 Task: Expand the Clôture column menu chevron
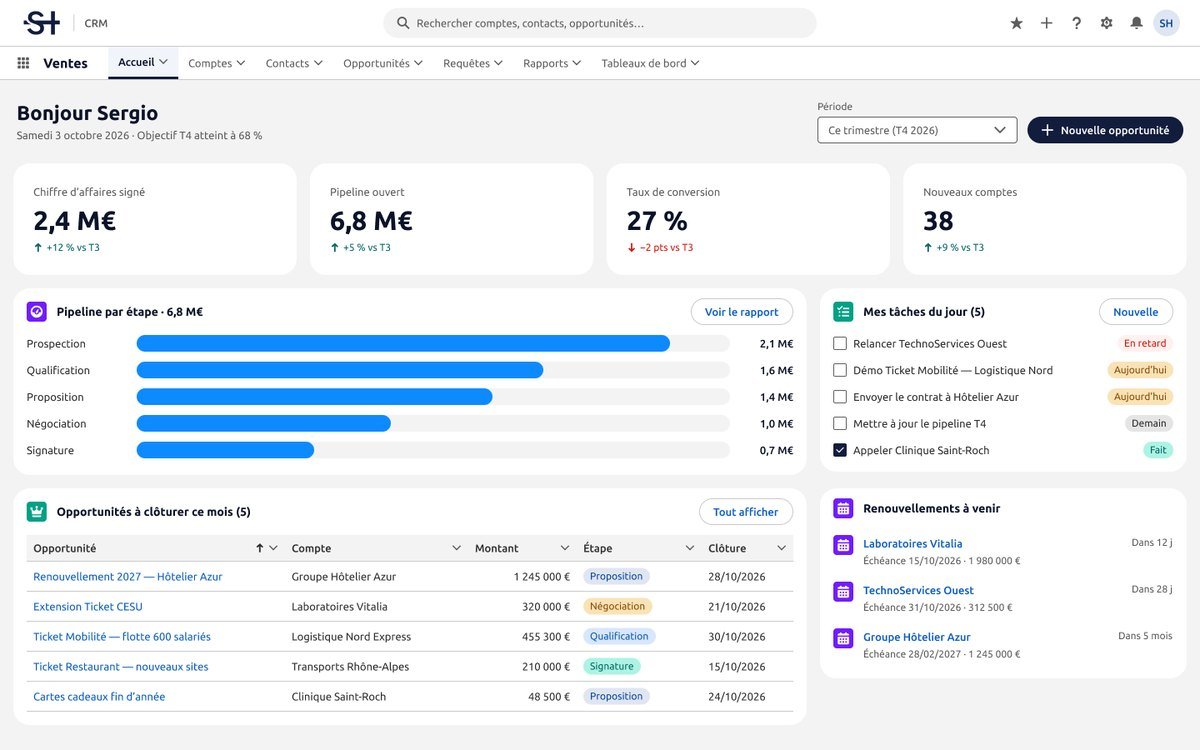782,548
